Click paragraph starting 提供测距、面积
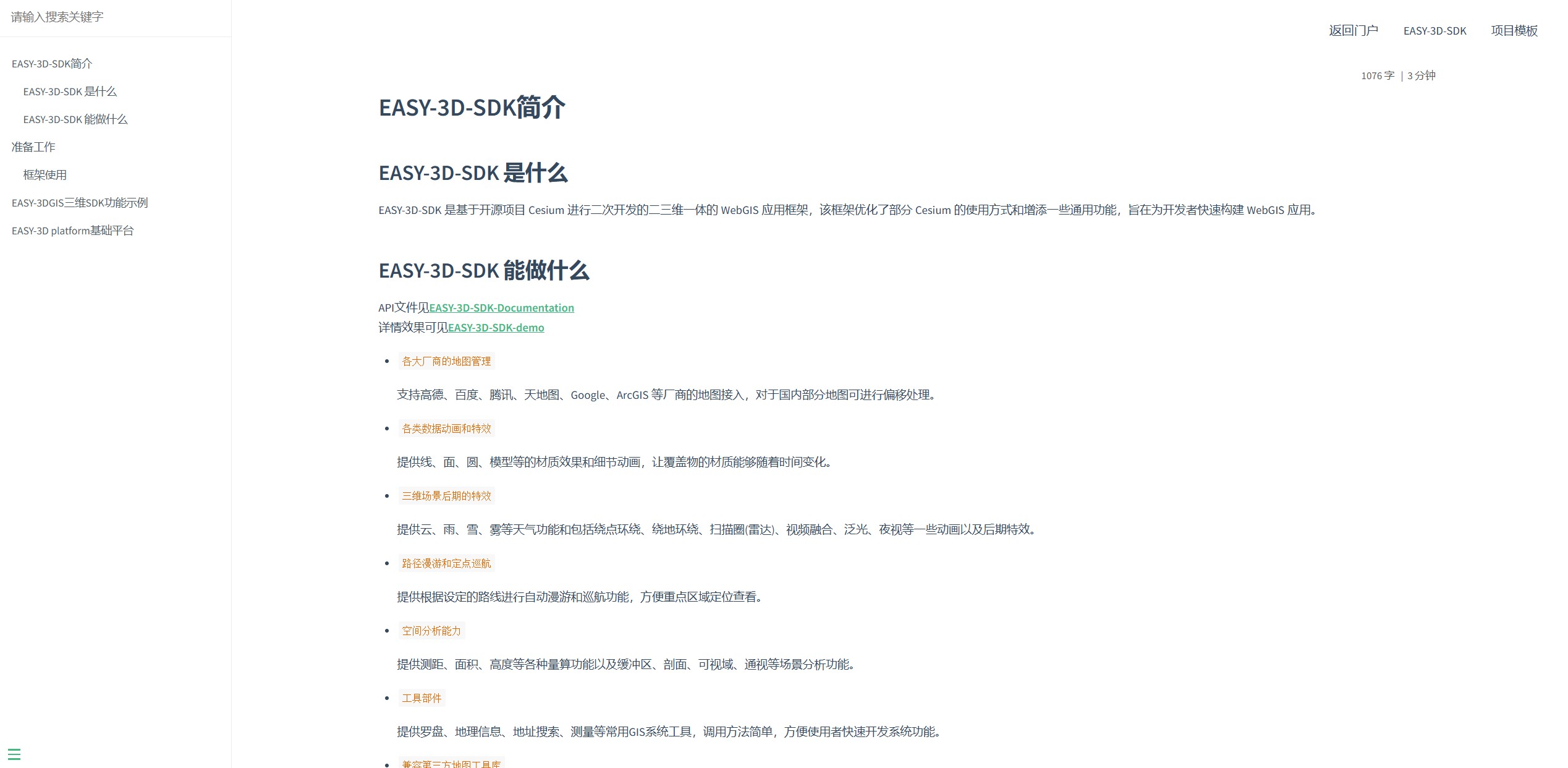 (628, 664)
